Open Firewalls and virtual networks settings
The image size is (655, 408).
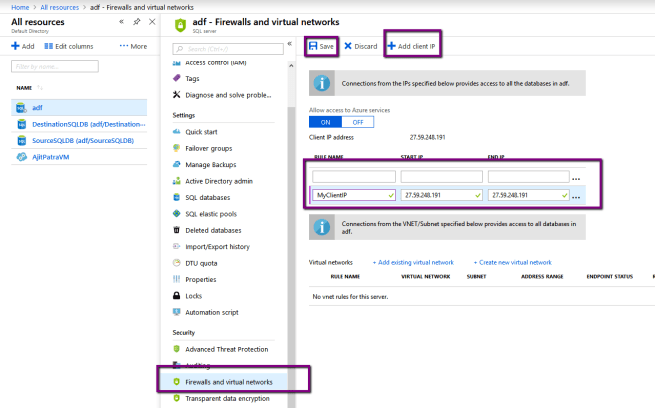[229, 382]
